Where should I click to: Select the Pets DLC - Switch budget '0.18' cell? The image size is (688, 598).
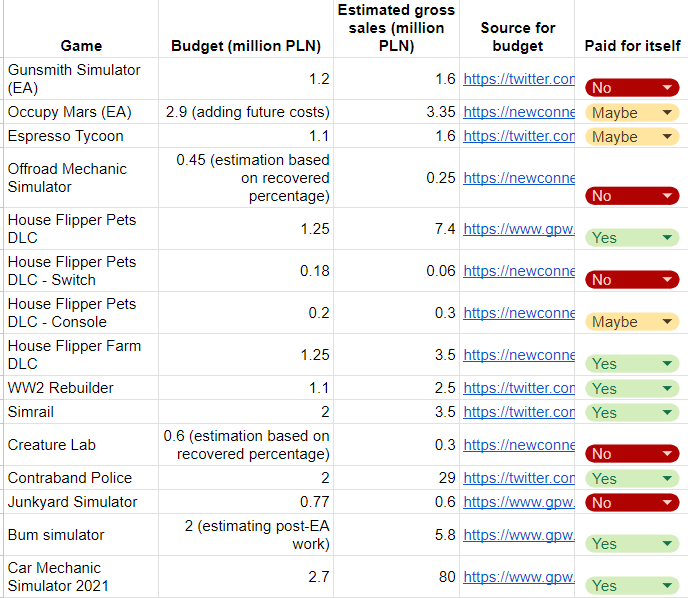[x=246, y=271]
